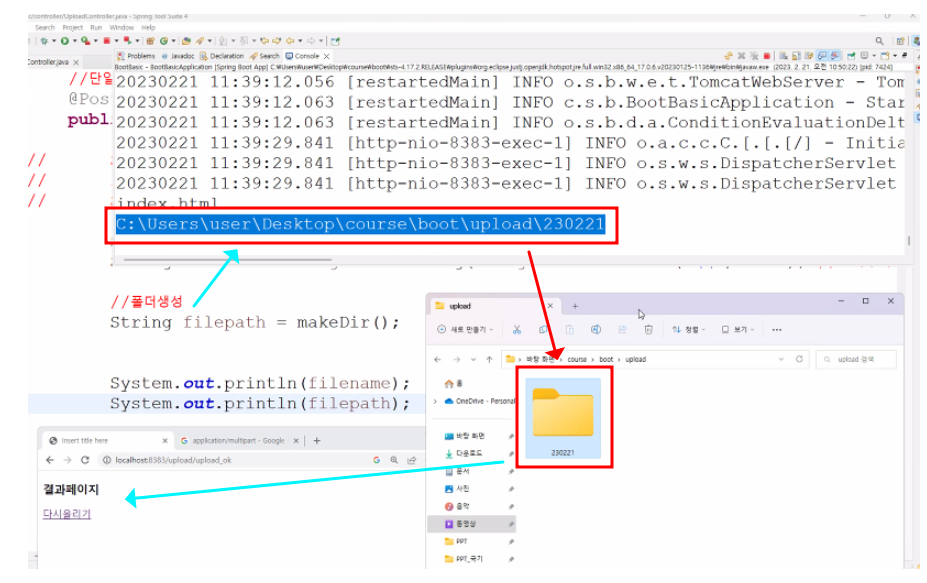This screenshot has width=927, height=583.
Task: Close the Console tab
Action: point(326,56)
